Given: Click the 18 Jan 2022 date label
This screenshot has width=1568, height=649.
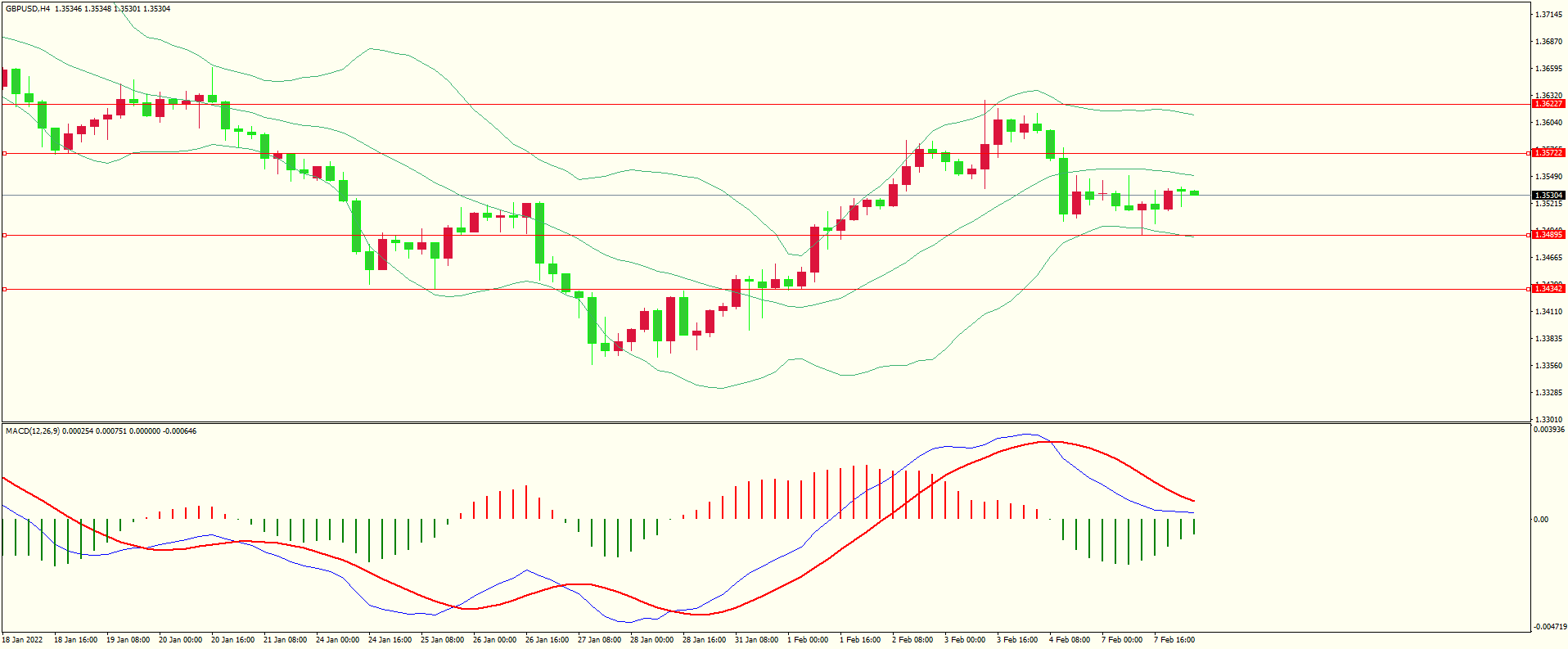Looking at the screenshot, I should pyautogui.click(x=23, y=640).
